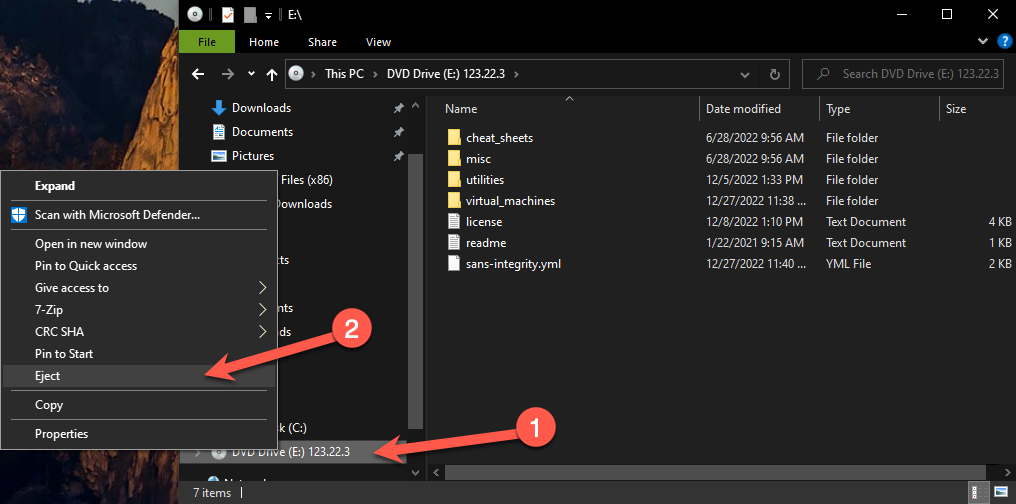1016x504 pixels.
Task: Refresh the DVD Drive folder view
Action: point(773,75)
